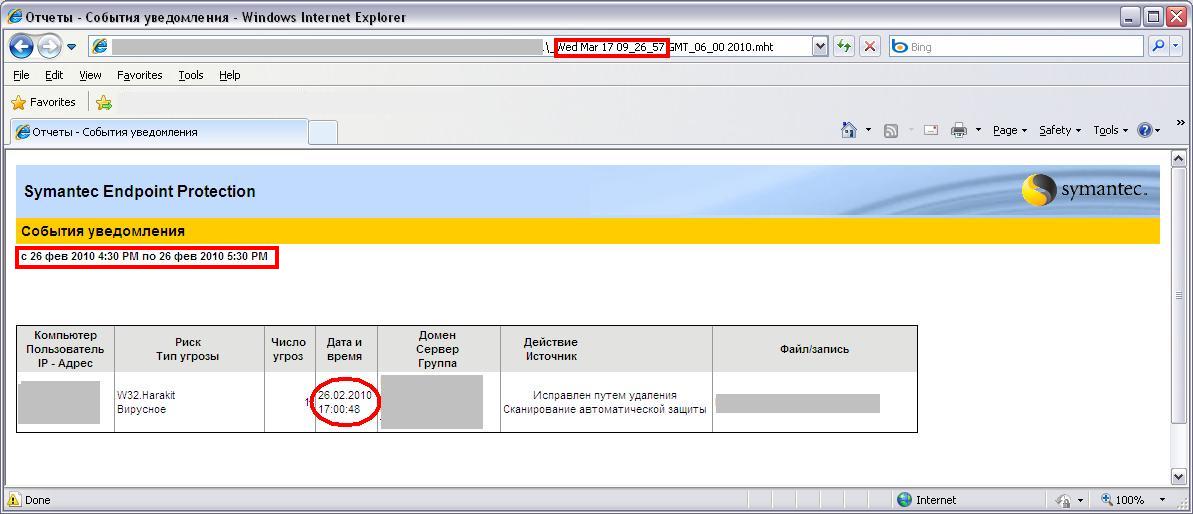Expand the address bar history dropdown
Screen dimensions: 1193x514
point(820,47)
